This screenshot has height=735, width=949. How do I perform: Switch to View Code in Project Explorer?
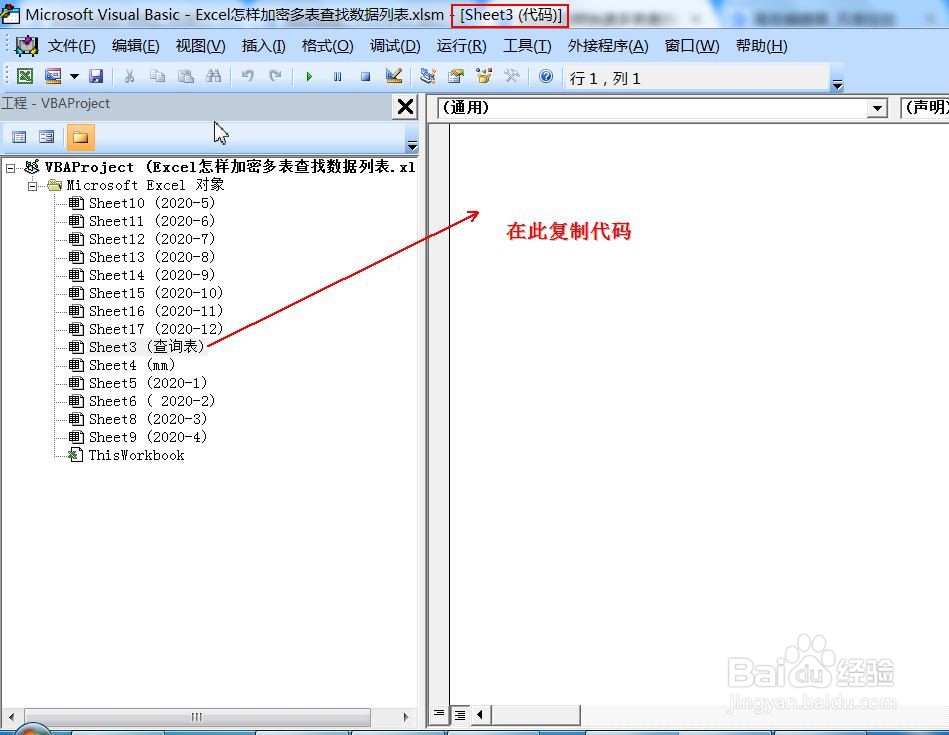[x=18, y=137]
